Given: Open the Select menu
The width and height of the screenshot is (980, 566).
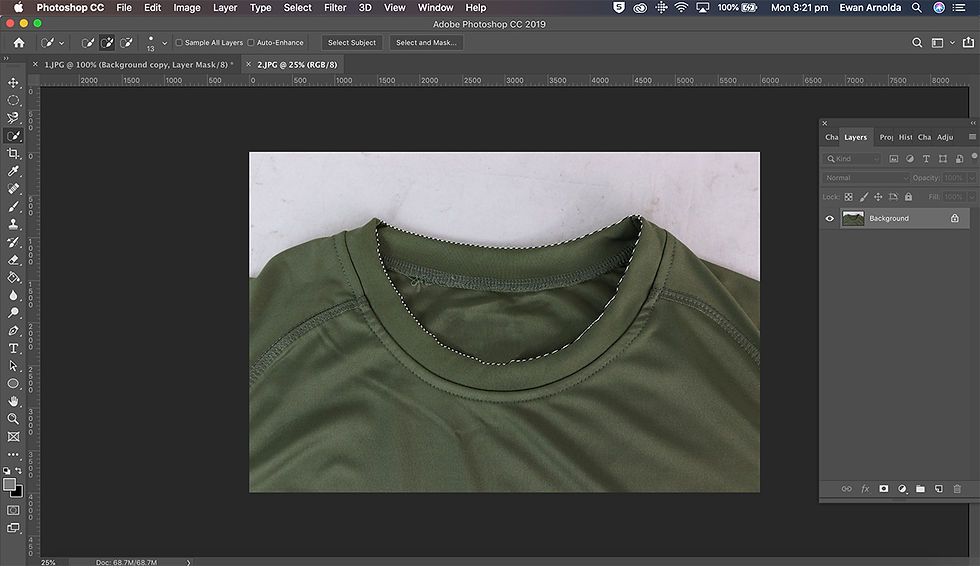Looking at the screenshot, I should [x=298, y=7].
